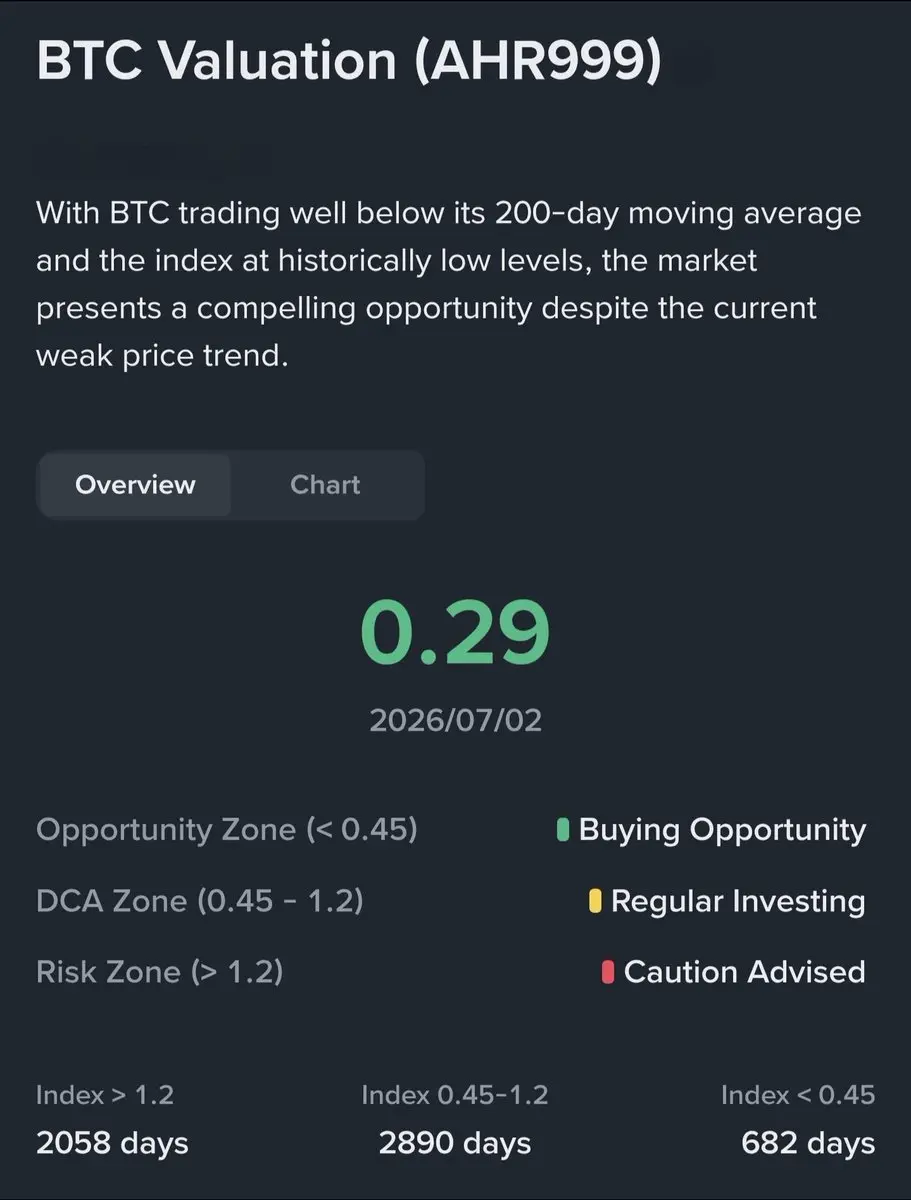Click the Index 0.45-1.2 label
The width and height of the screenshot is (911, 1200).
pyautogui.click(x=455, y=1095)
